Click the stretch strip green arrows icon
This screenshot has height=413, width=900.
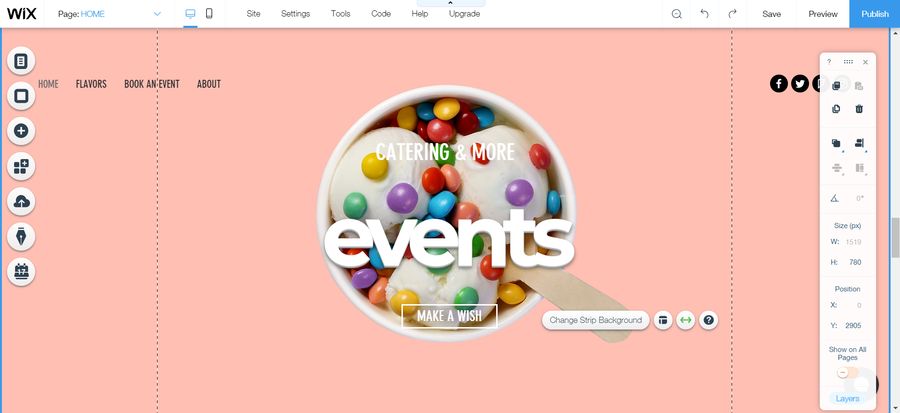685,320
